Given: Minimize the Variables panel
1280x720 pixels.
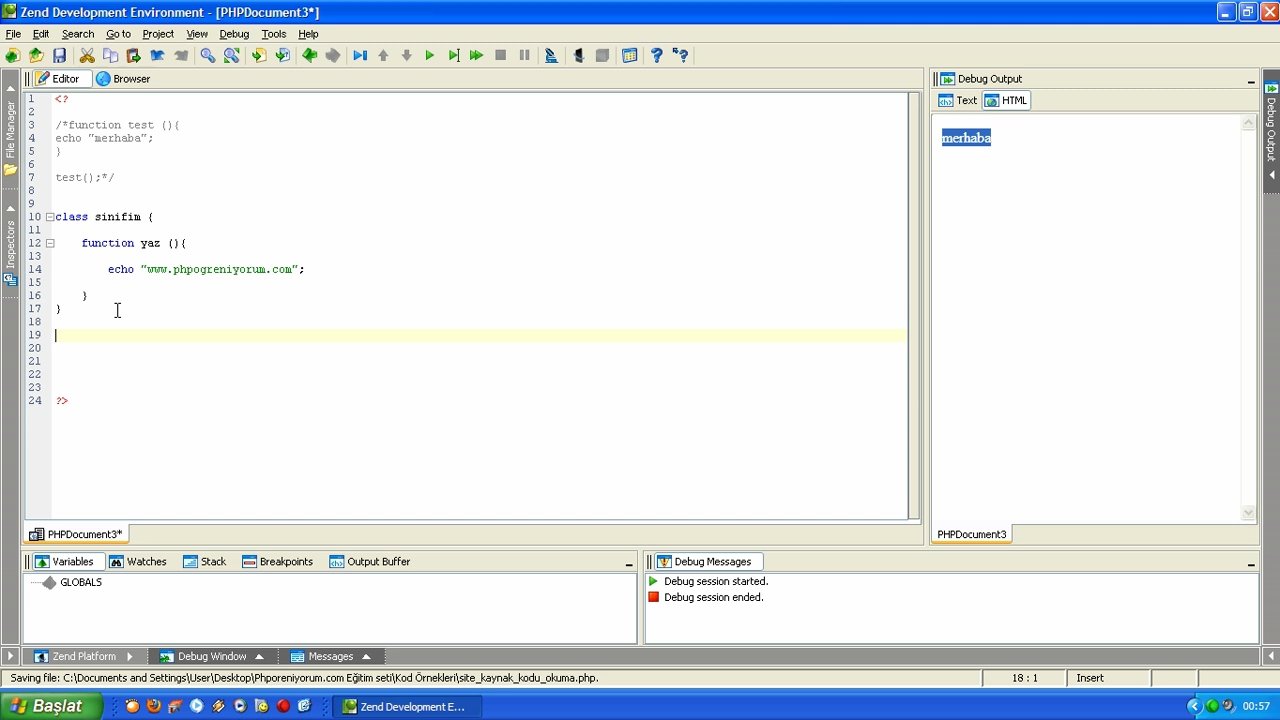Looking at the screenshot, I should pyautogui.click(x=629, y=563).
